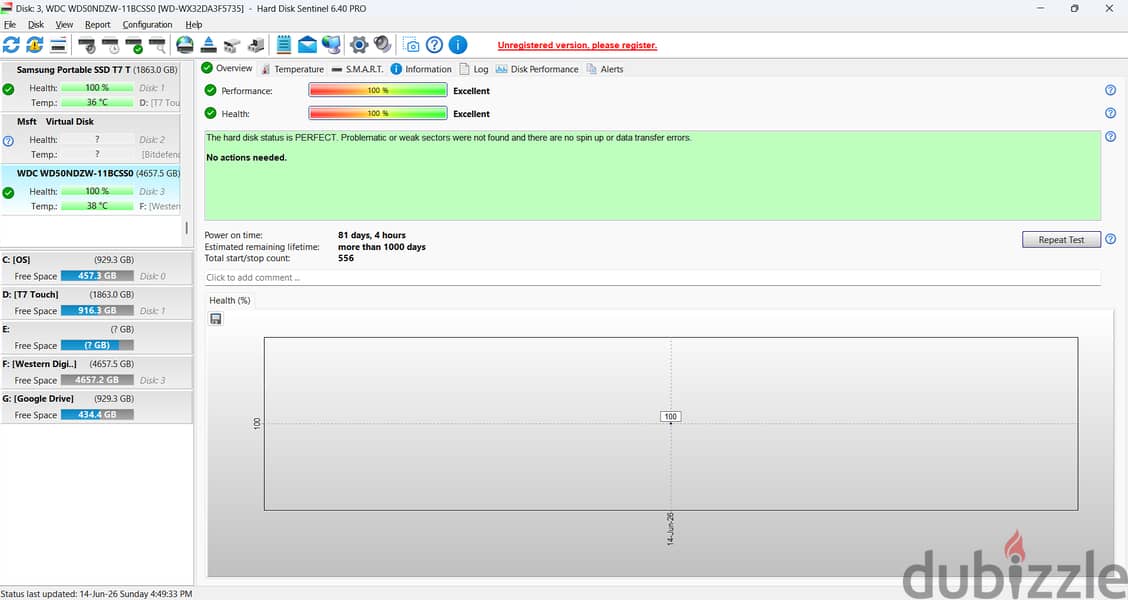Image resolution: width=1128 pixels, height=600 pixels.
Task: Click the blue eject disk icon
Action: click(209, 45)
